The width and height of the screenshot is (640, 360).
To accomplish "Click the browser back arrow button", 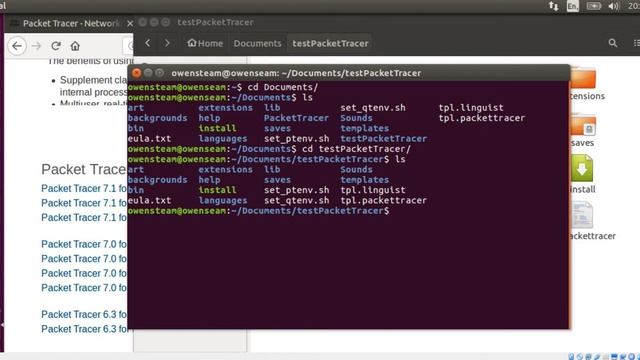I will coord(17,46).
